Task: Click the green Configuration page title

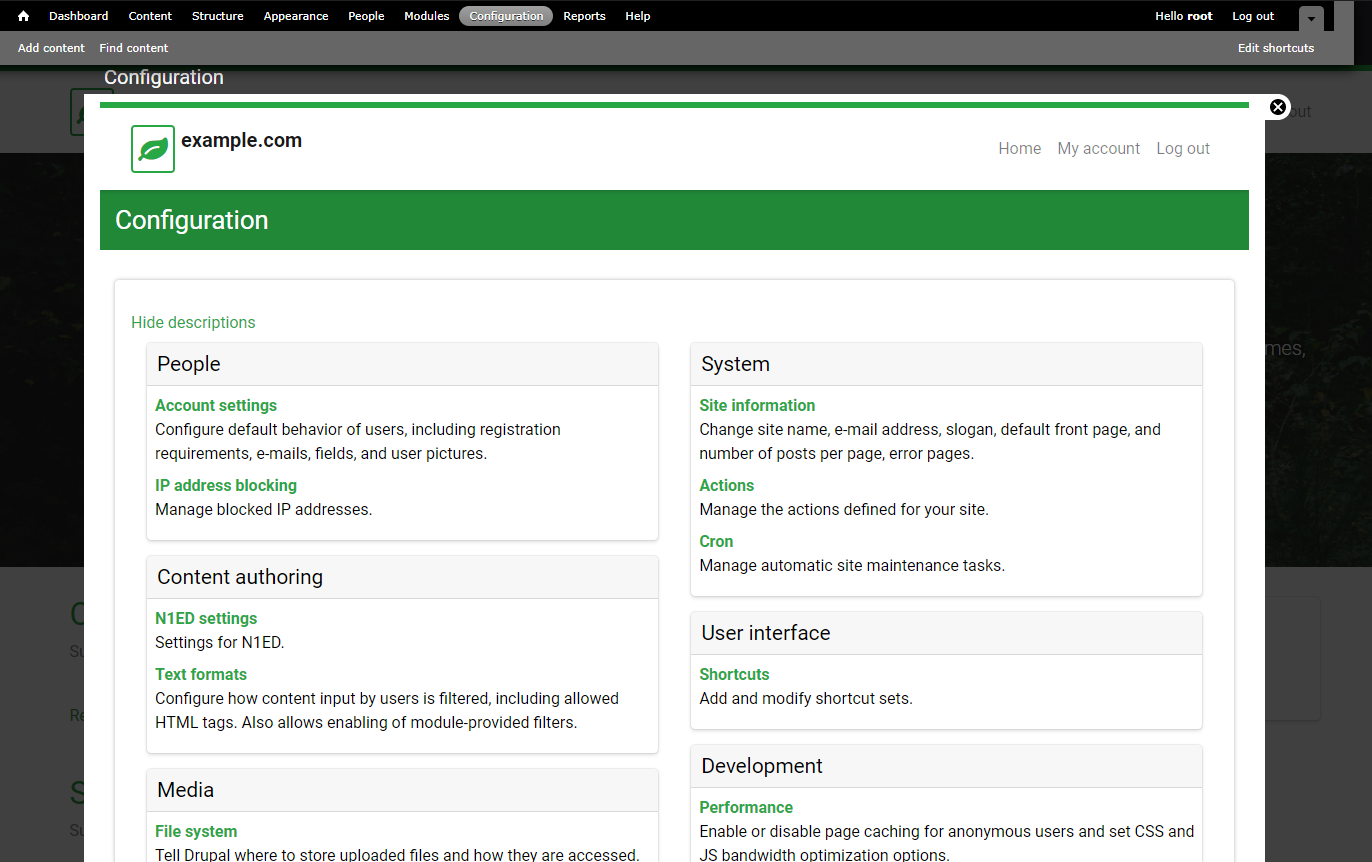Action: (x=192, y=220)
